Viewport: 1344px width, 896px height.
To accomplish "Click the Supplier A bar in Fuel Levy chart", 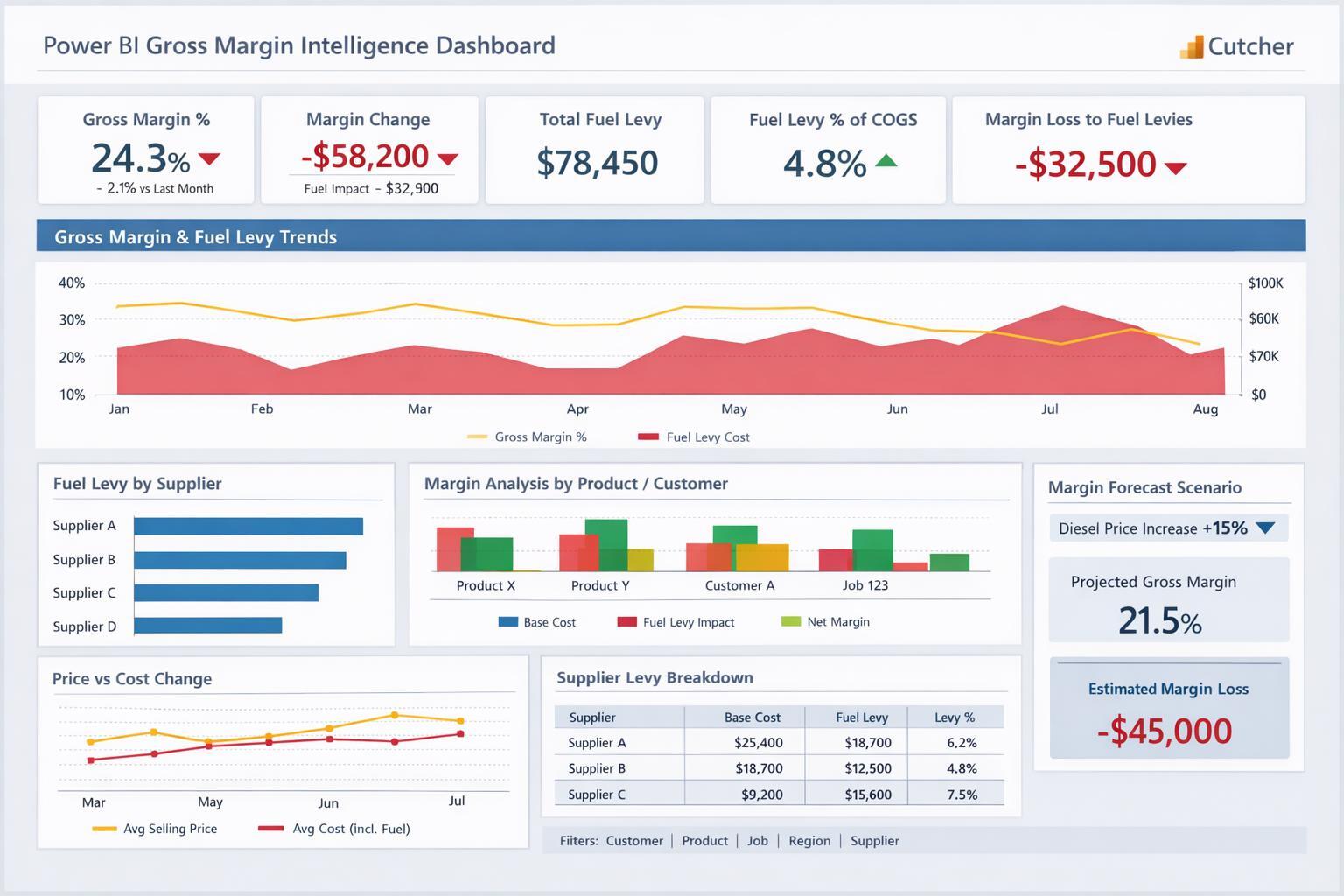I will coord(248,526).
